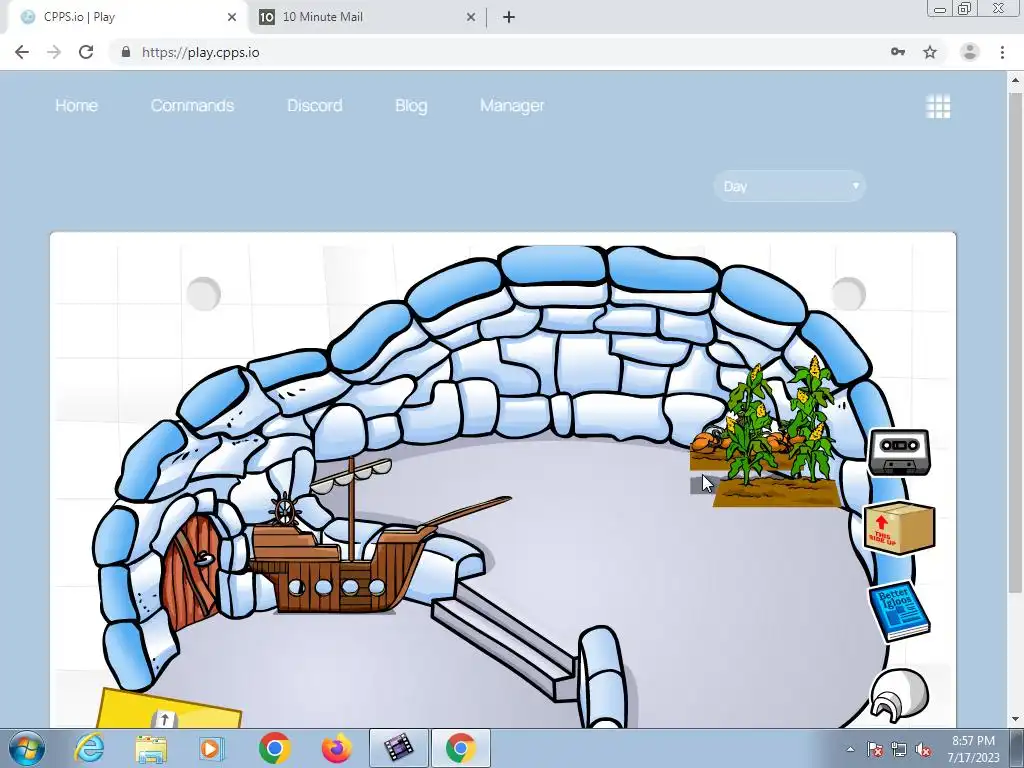Open the taskbar clock and date
This screenshot has height=768, width=1024.
[973, 749]
